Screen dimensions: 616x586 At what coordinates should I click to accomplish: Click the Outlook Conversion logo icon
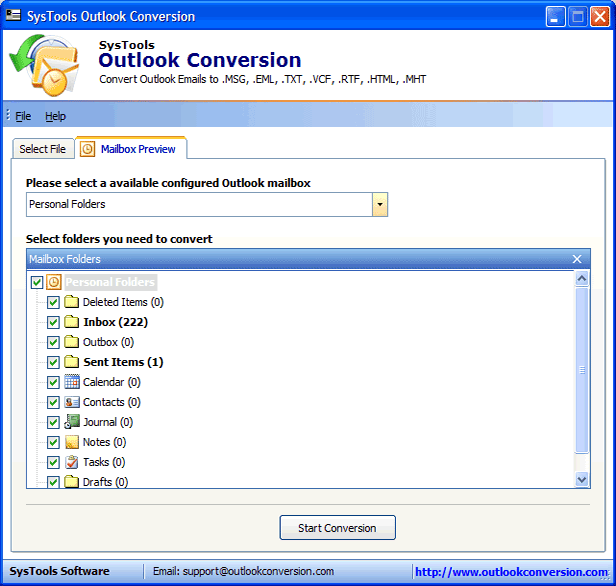[44, 65]
